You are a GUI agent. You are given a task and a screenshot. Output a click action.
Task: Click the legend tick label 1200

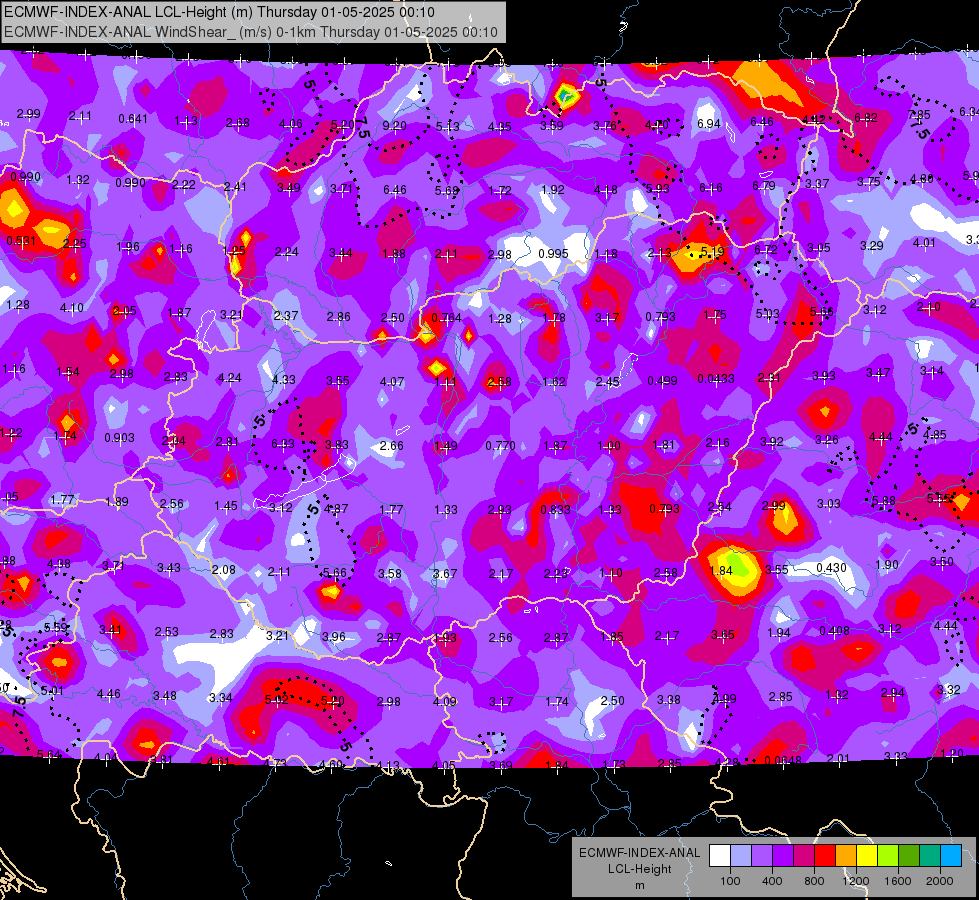(x=856, y=881)
